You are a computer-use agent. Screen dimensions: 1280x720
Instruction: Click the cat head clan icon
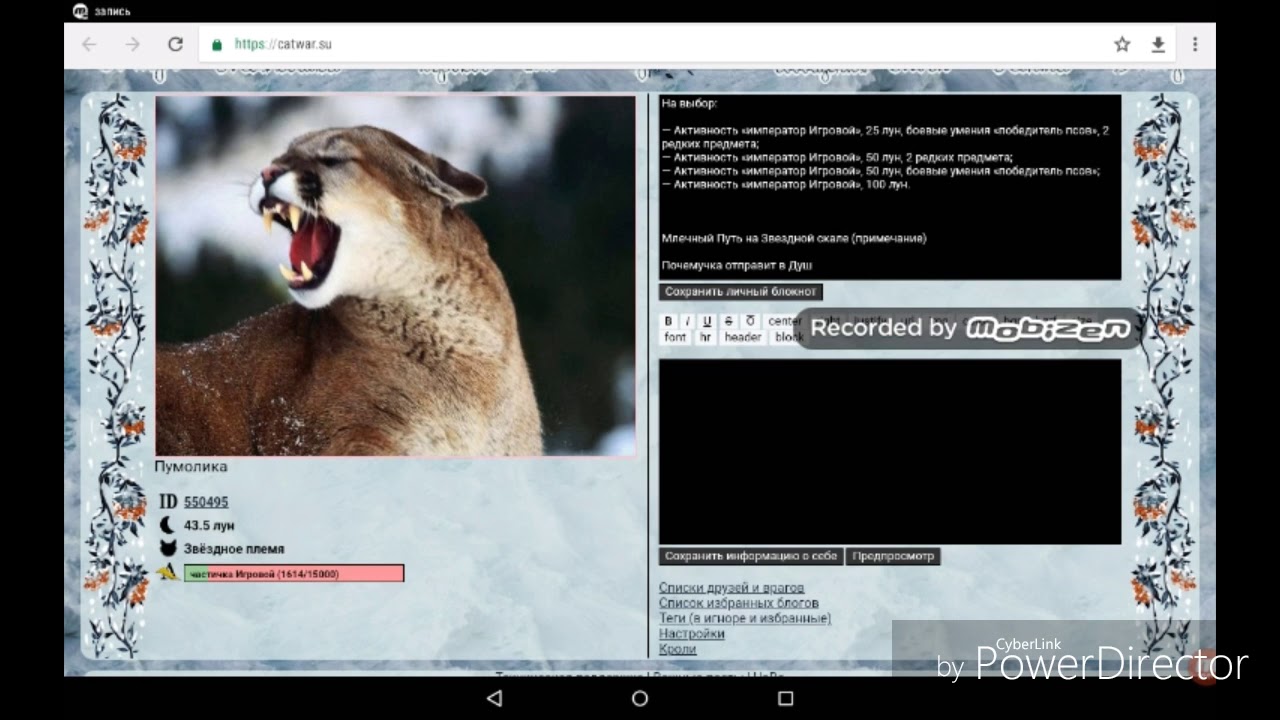pos(168,548)
